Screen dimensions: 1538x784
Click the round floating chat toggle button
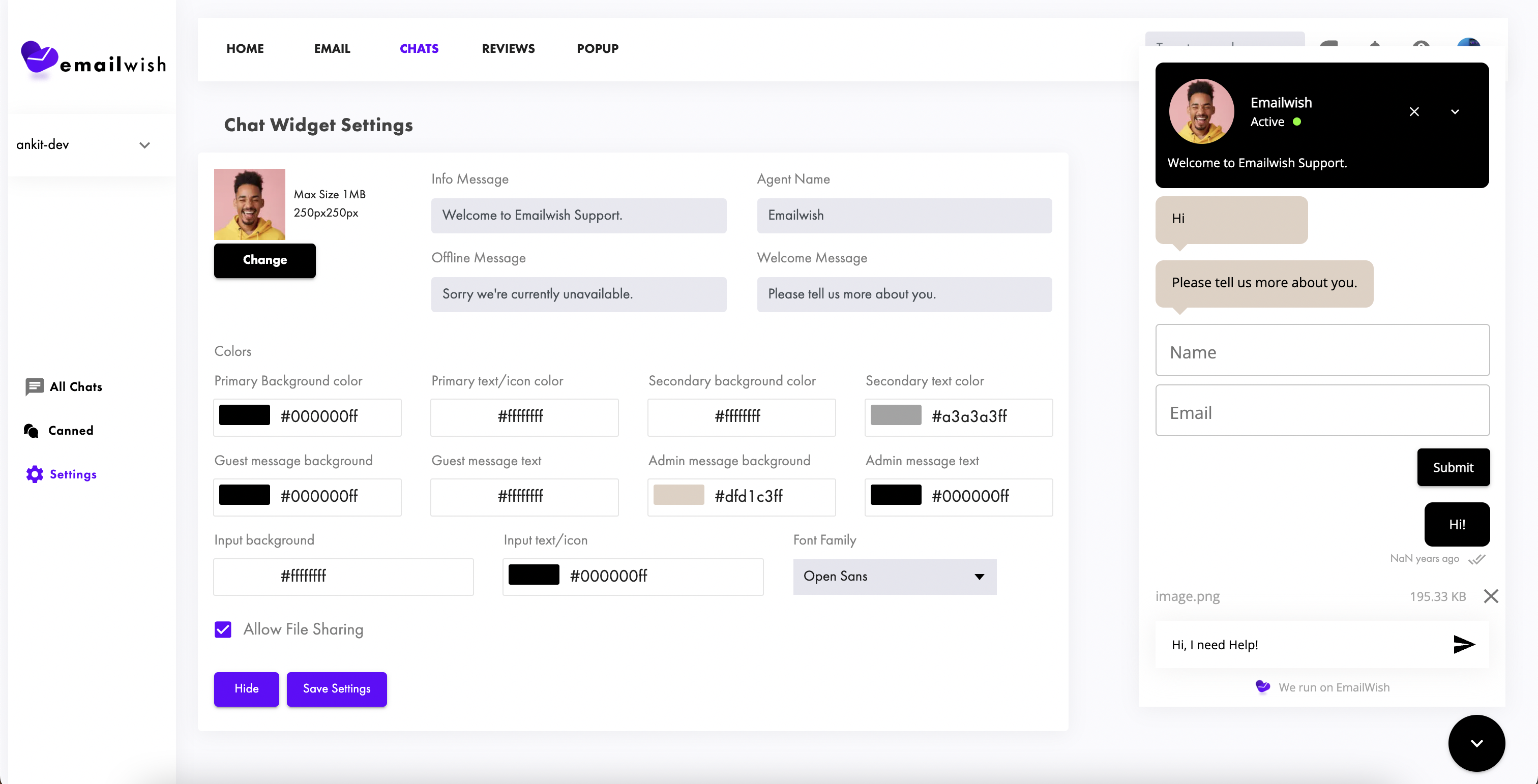point(1476,743)
